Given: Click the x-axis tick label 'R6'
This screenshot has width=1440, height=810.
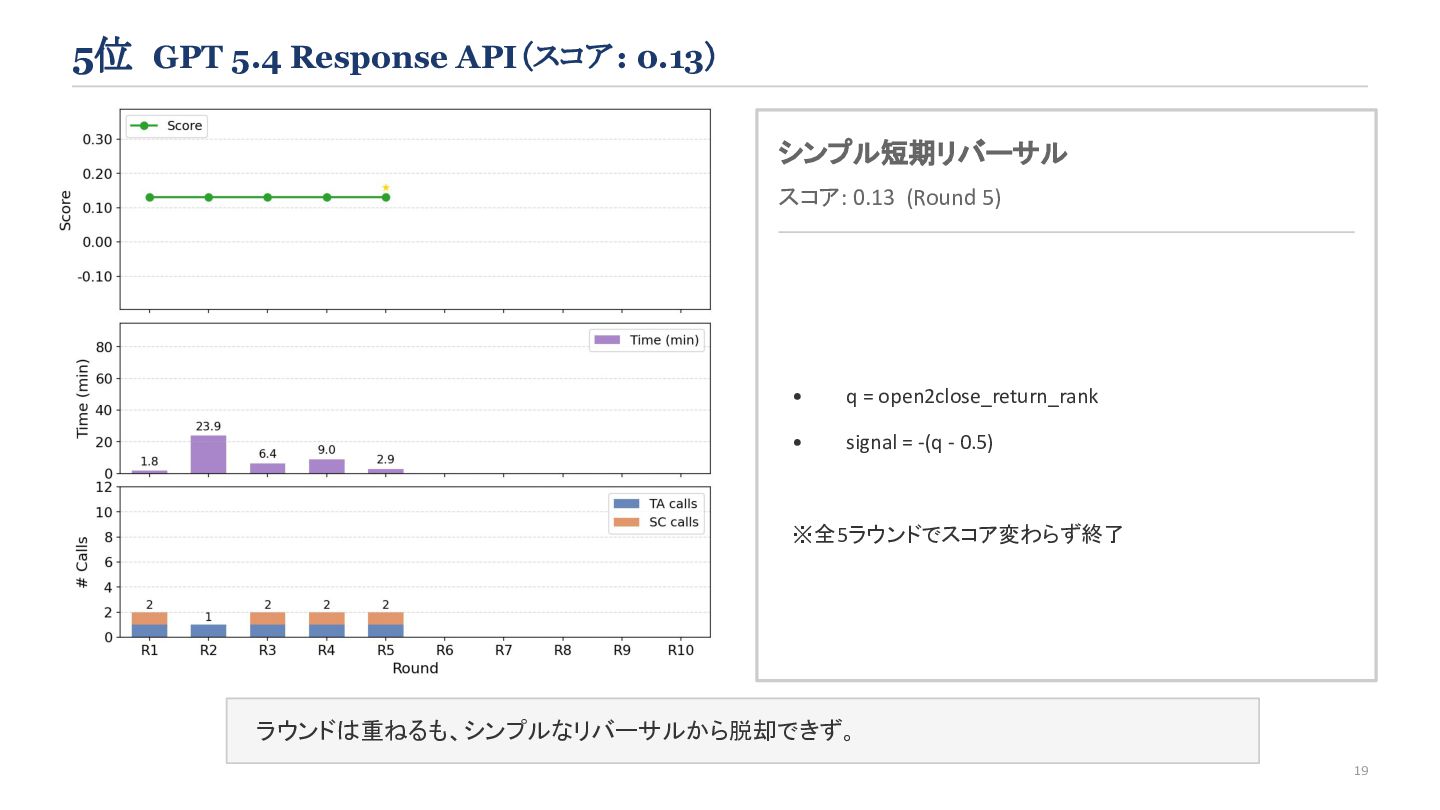Looking at the screenshot, I should point(445,650).
